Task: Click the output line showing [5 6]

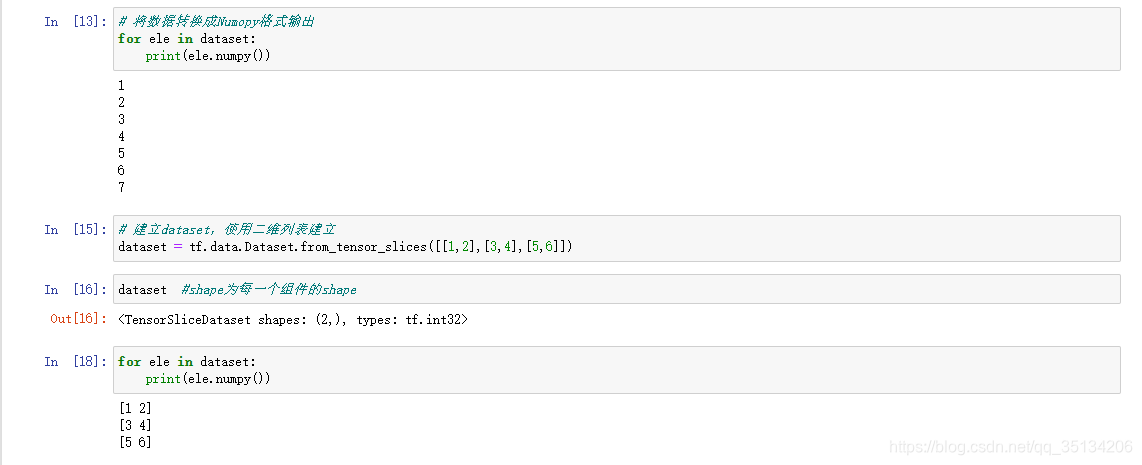Action: [x=135, y=442]
